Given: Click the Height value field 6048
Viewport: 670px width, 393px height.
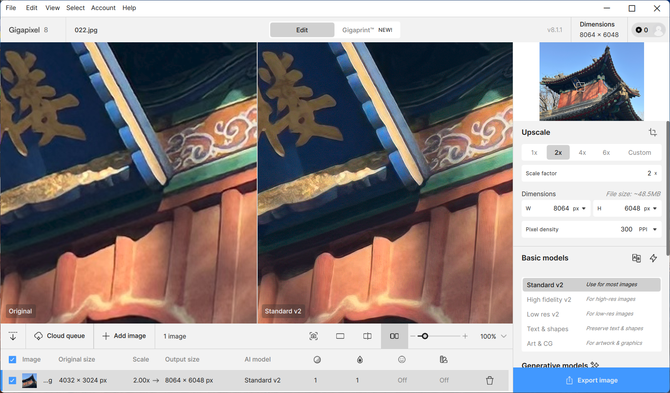Looking at the screenshot, I should [632, 208].
